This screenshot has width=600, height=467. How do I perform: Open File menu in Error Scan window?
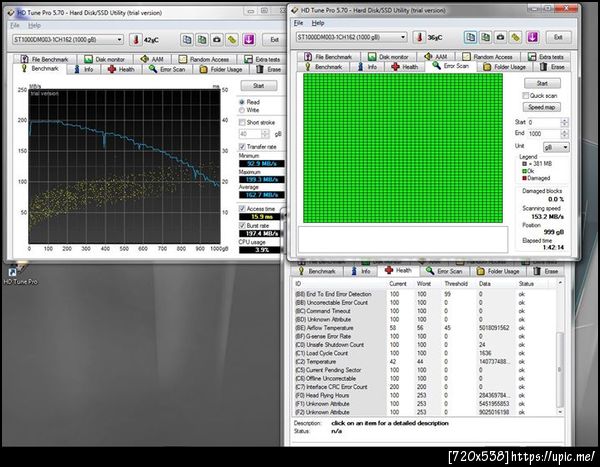pyautogui.click(x=298, y=23)
